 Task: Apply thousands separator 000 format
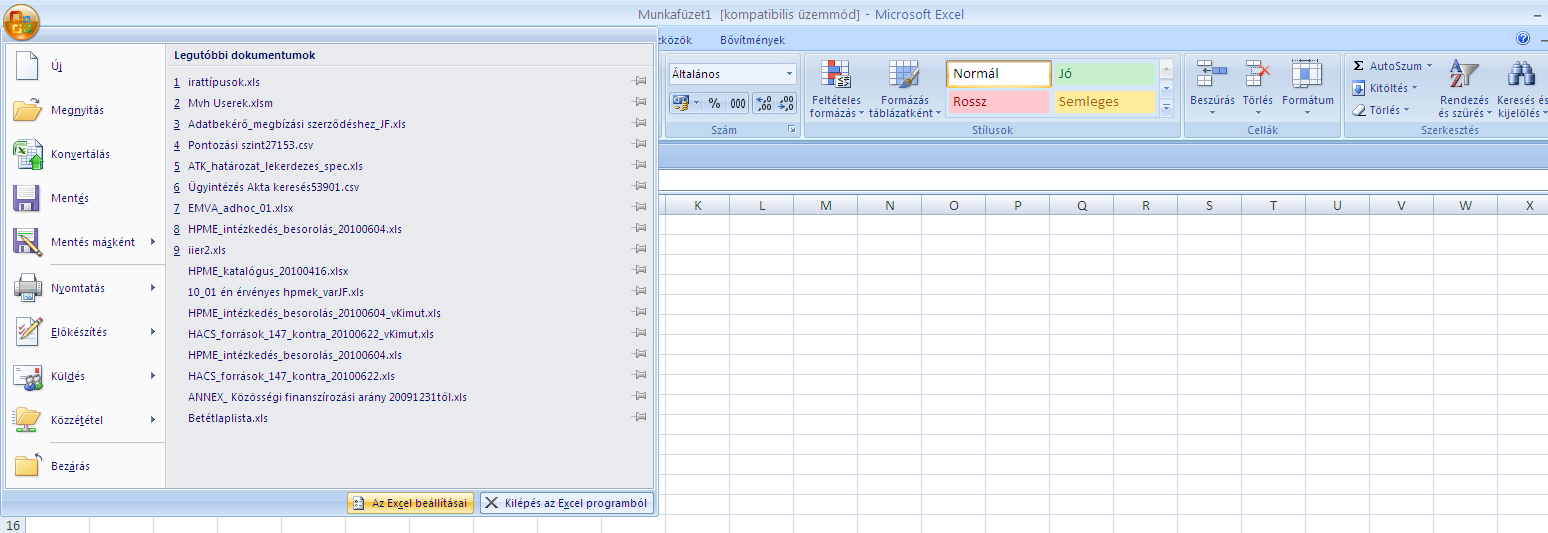click(738, 102)
